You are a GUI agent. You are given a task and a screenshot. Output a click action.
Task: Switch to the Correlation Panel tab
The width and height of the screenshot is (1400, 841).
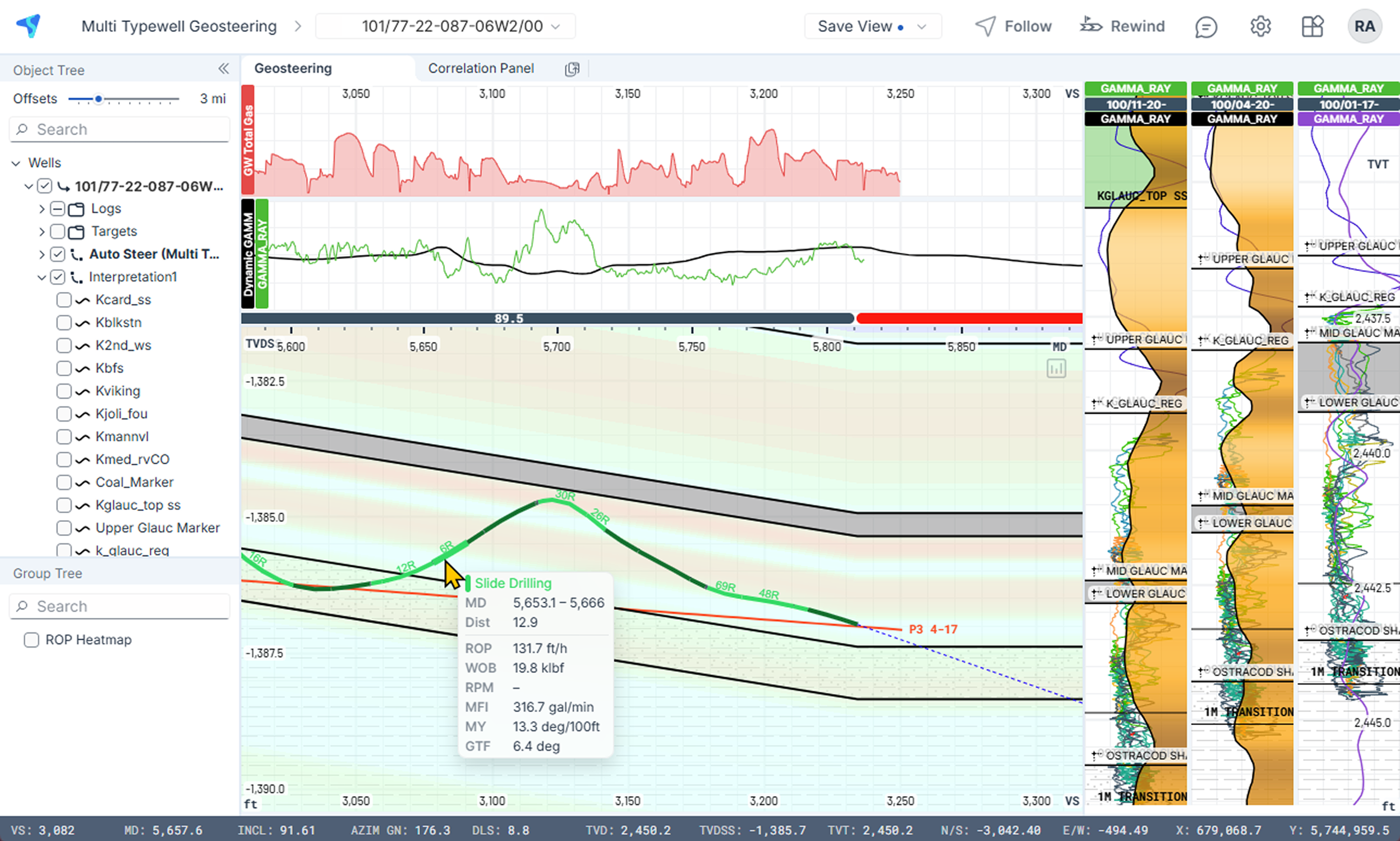click(x=481, y=68)
